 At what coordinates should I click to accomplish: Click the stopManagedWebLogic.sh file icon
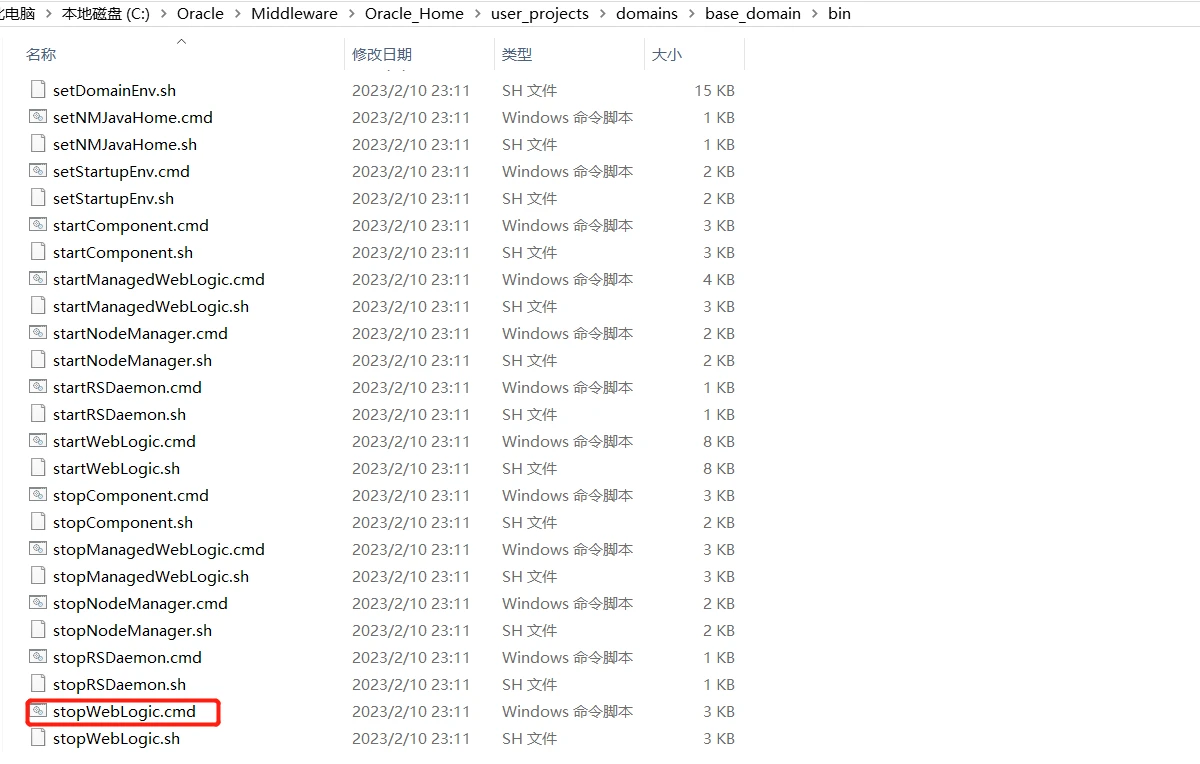click(38, 576)
